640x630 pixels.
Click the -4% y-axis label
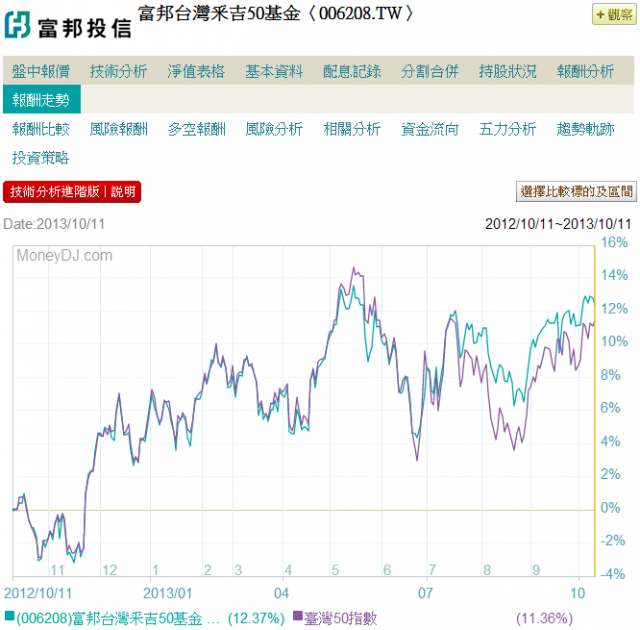(613, 574)
